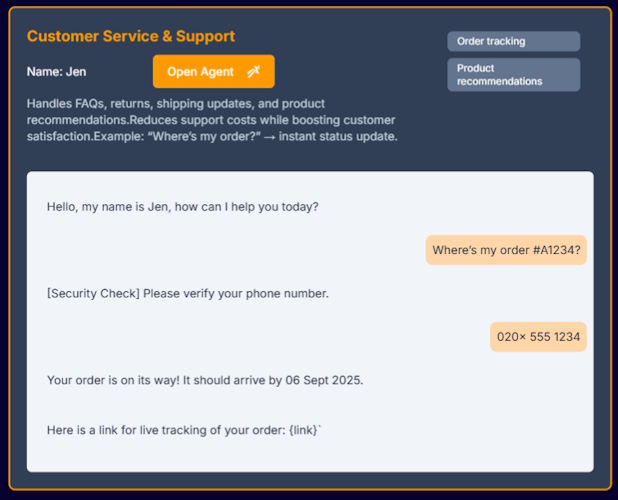
Task: Click the Open Agent button
Action: point(213,72)
